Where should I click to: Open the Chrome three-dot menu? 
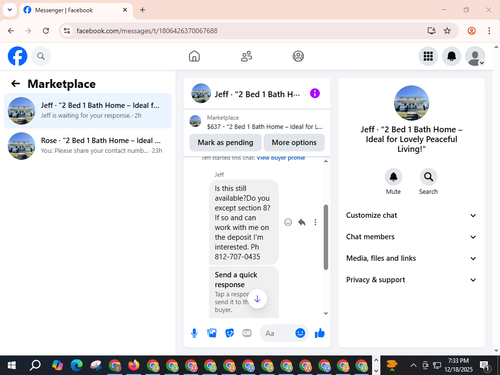coord(489,31)
